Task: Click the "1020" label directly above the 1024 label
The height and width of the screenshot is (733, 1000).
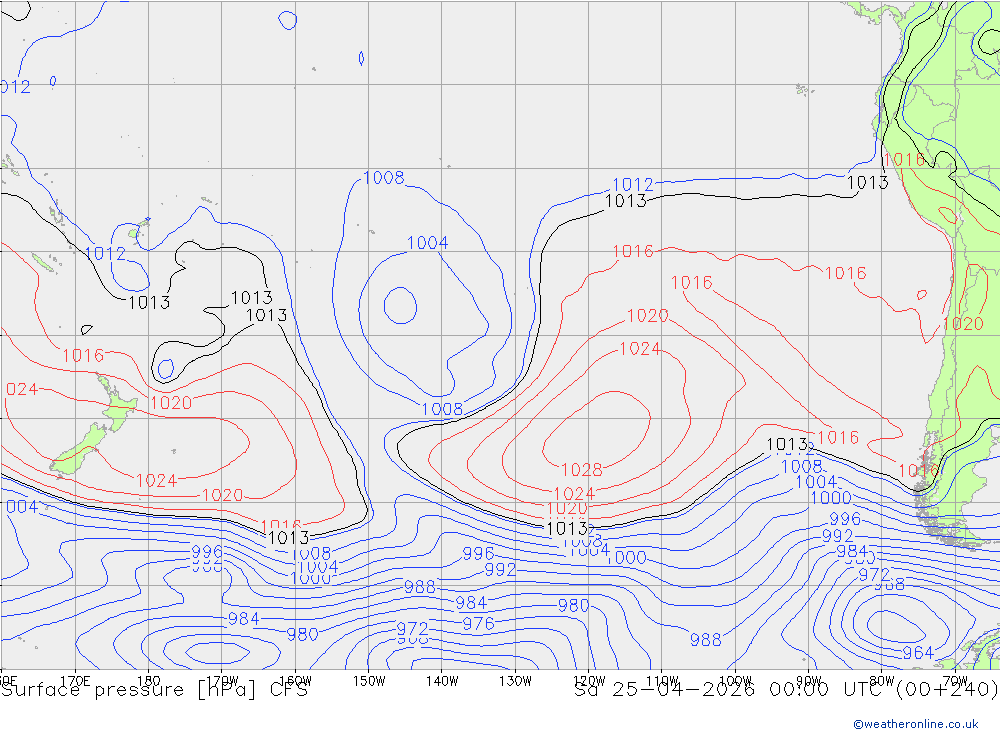Action: click(647, 316)
